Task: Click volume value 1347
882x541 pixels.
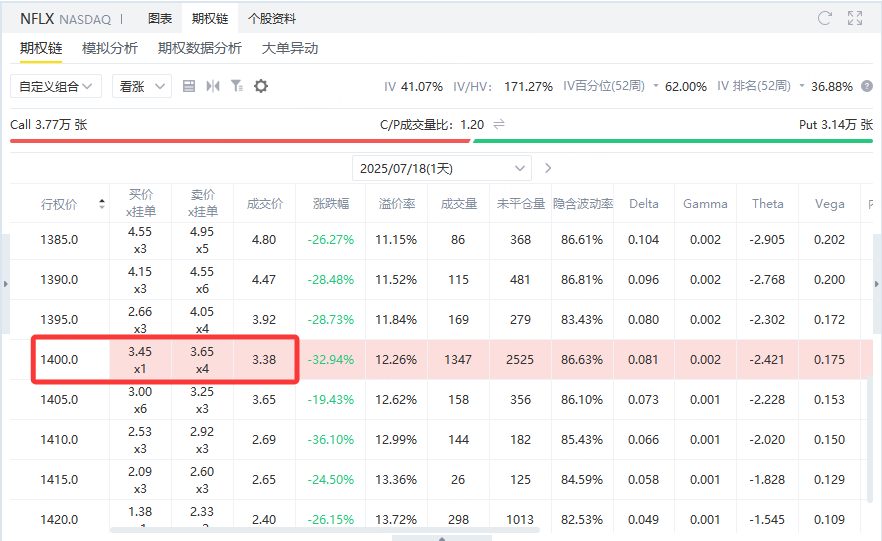Action: 458,359
